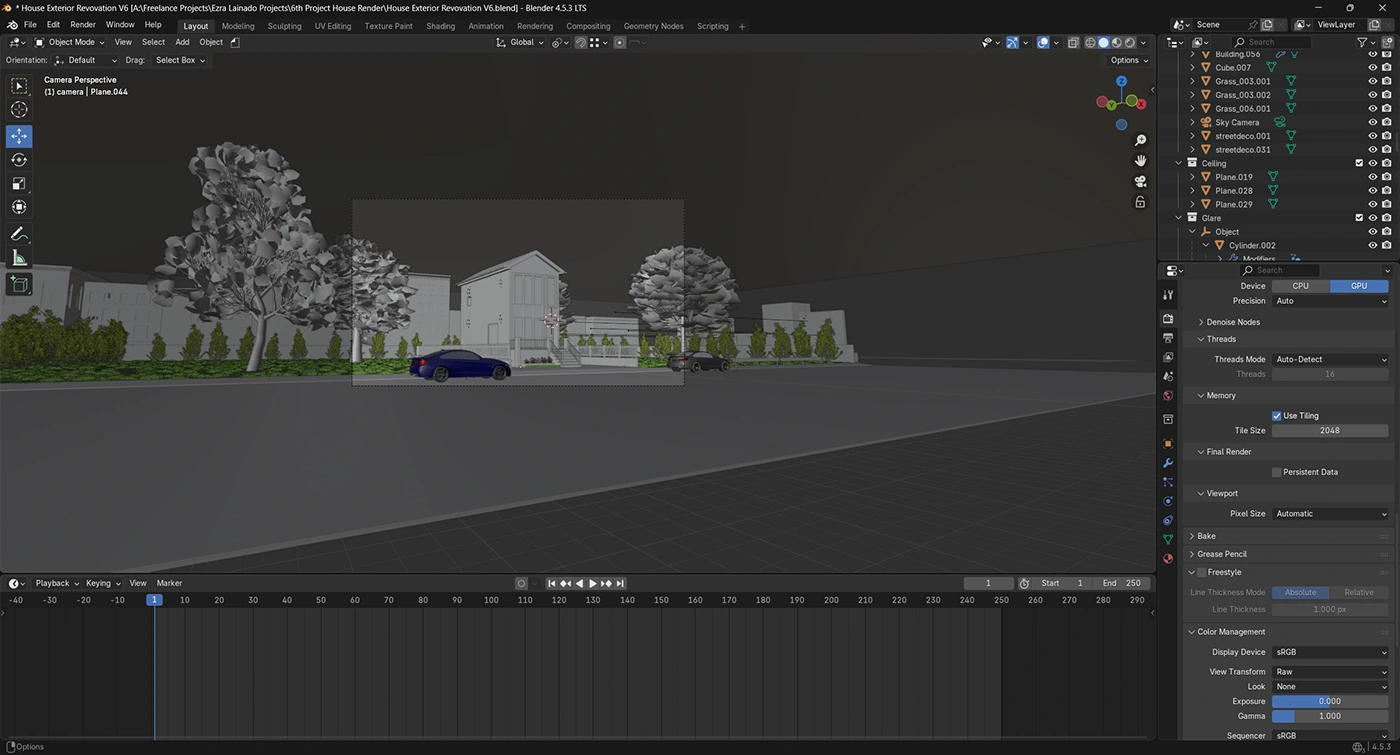1400x755 pixels.
Task: Open the Render menu
Action: tap(83, 25)
